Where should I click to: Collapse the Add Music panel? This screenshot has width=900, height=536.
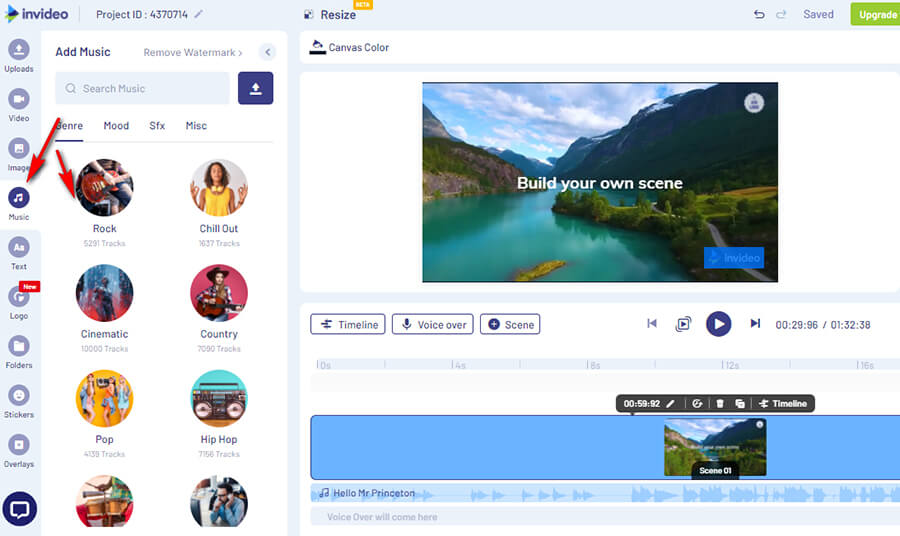tap(267, 52)
